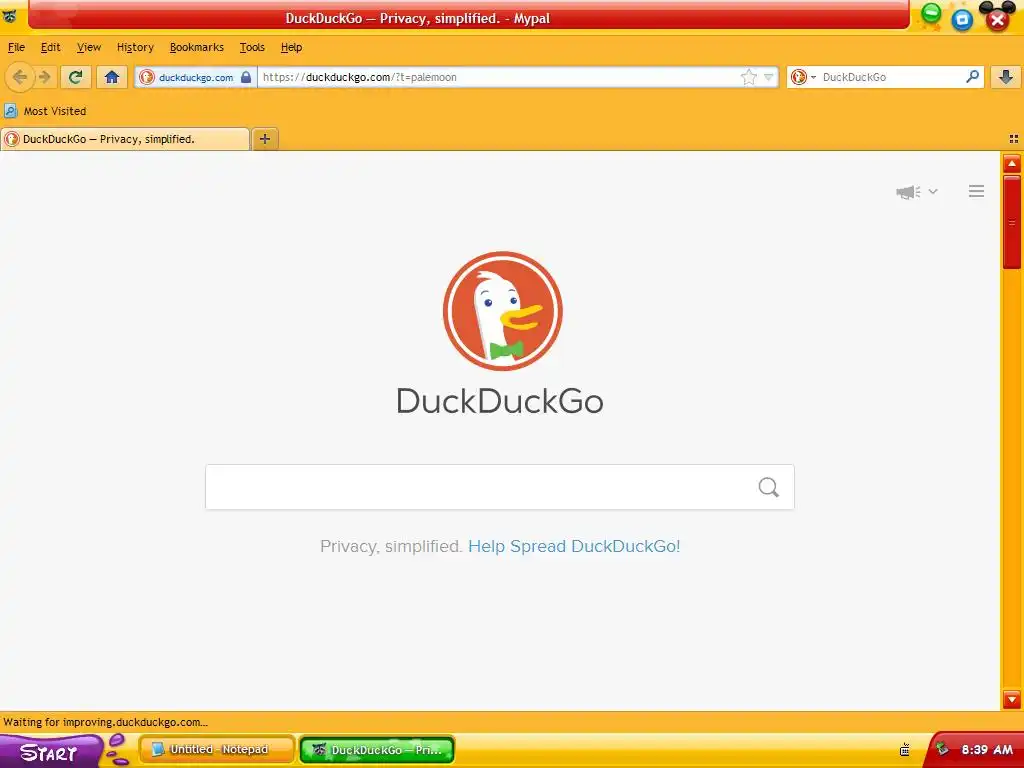
Task: Click the search magnifier in the search box
Action: click(769, 487)
